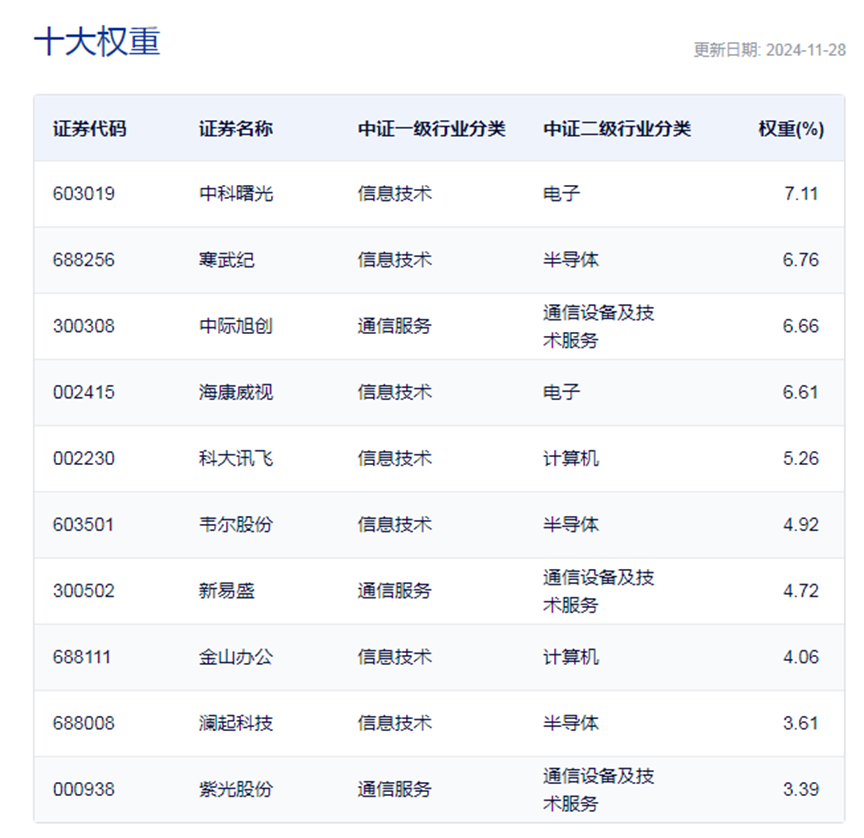Screen dimensions: 864x838
Task: Click the weight value 5.26
Action: tap(801, 458)
